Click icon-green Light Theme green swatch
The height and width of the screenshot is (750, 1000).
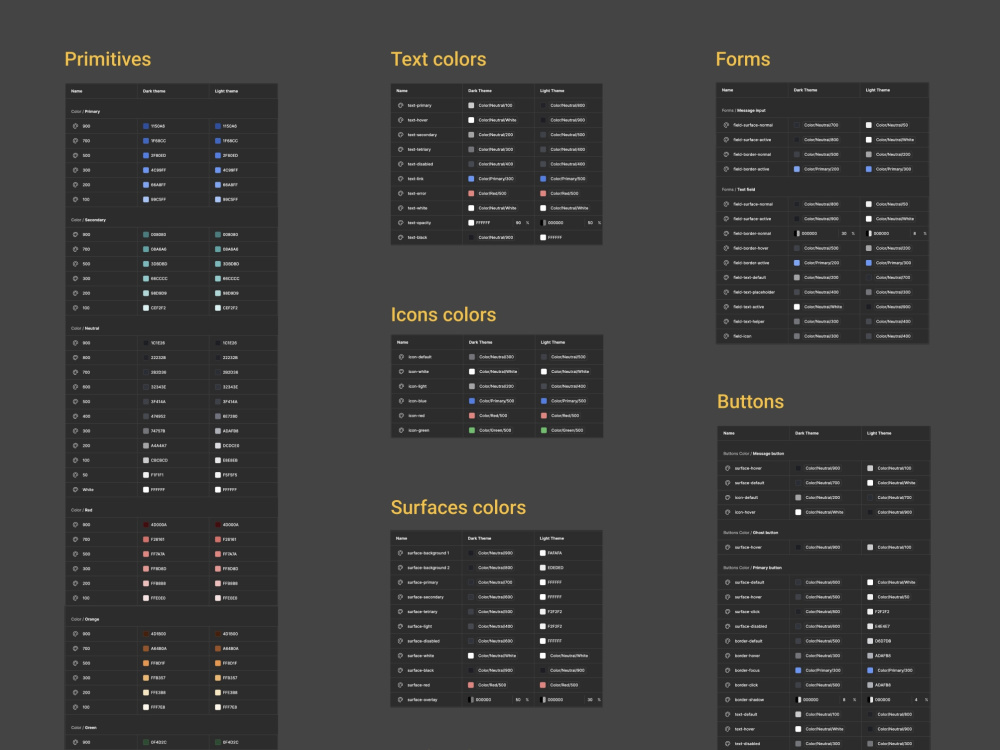click(x=544, y=430)
